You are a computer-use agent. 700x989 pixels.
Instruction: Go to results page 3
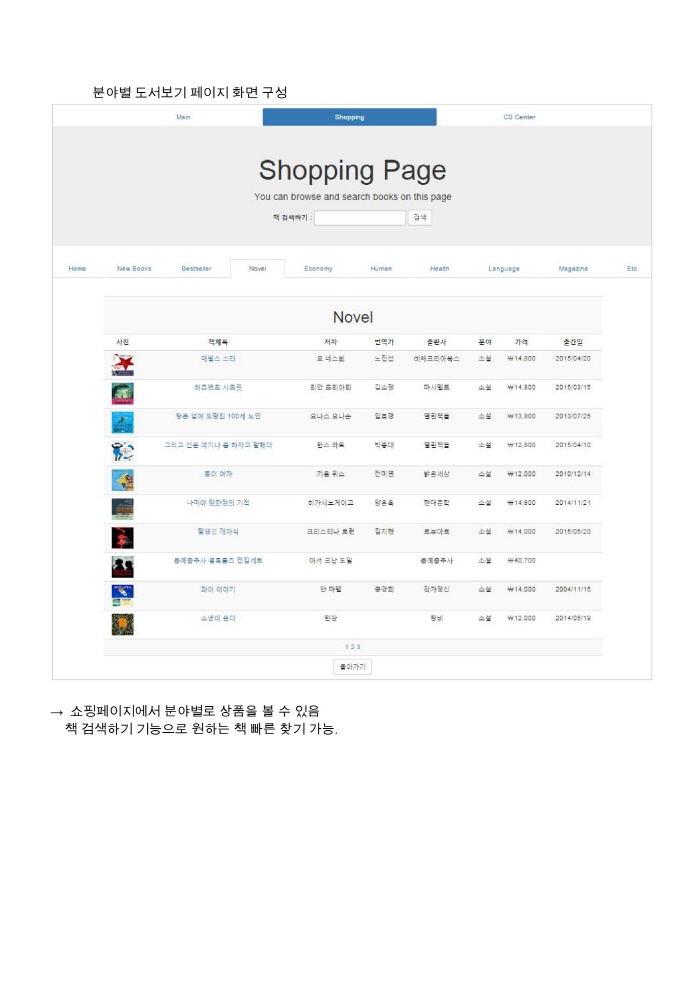358,647
